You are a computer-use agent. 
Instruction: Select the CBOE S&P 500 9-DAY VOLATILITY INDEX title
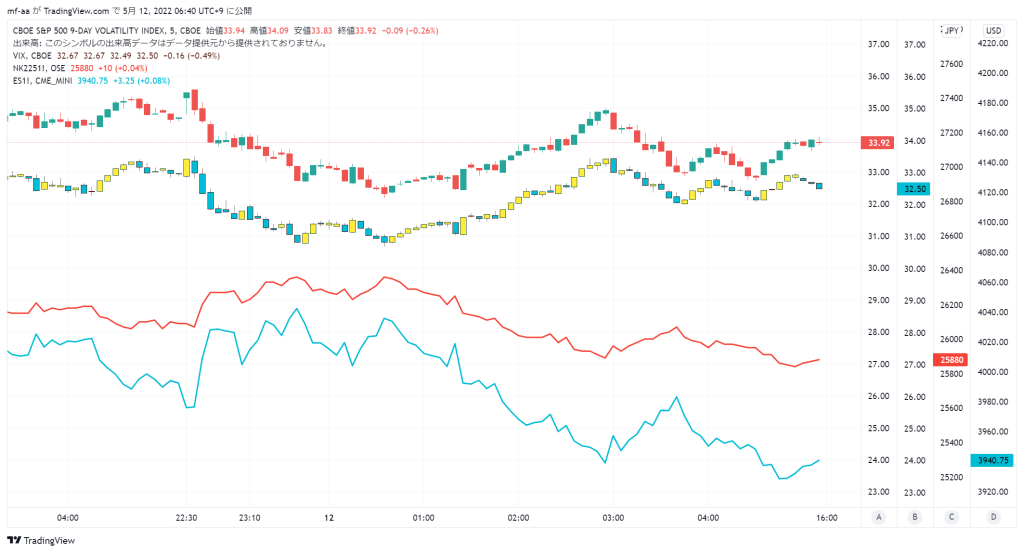coord(107,31)
